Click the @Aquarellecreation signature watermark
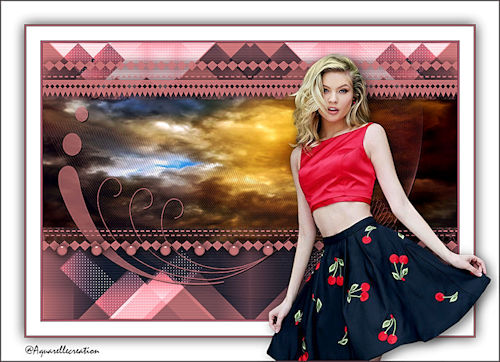The height and width of the screenshot is (362, 500). pyautogui.click(x=62, y=350)
